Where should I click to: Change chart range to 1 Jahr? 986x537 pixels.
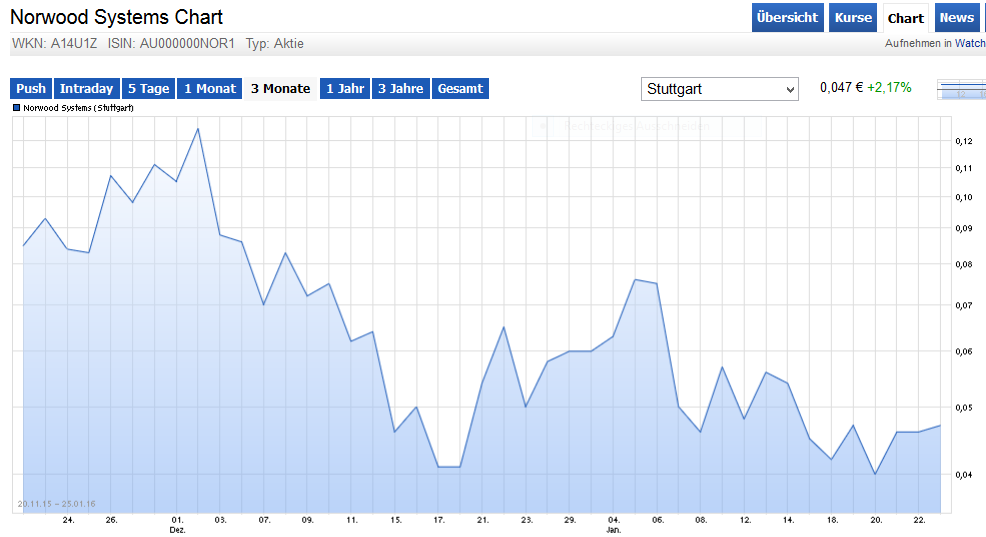coord(345,89)
